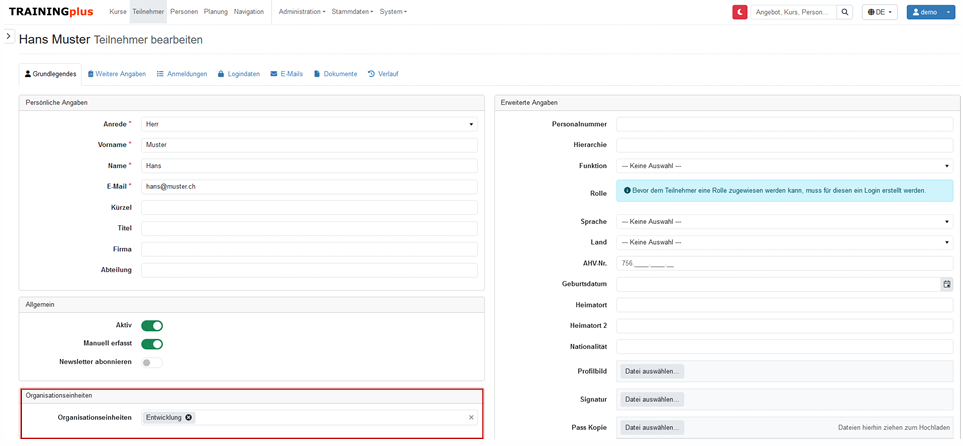This screenshot has width=963, height=446.
Task: Open the Navigation menu item
Action: click(249, 12)
